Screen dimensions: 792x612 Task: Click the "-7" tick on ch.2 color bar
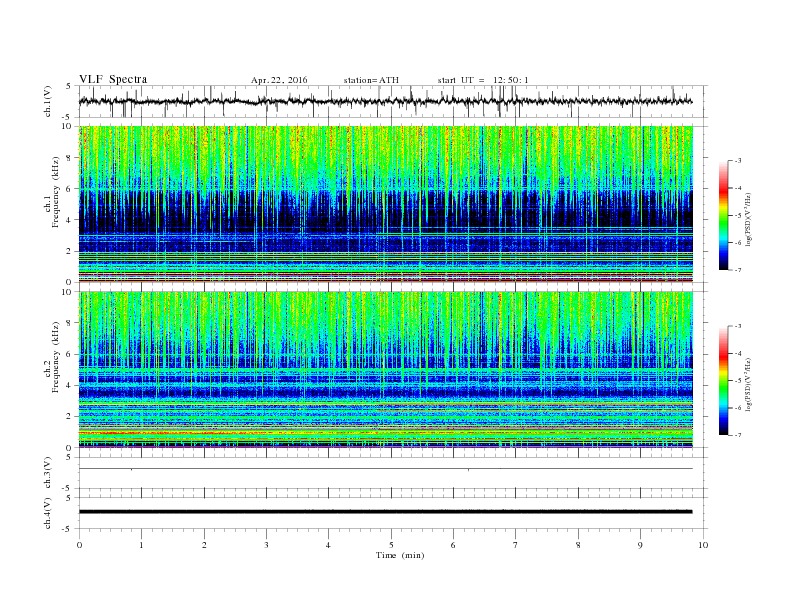737,435
